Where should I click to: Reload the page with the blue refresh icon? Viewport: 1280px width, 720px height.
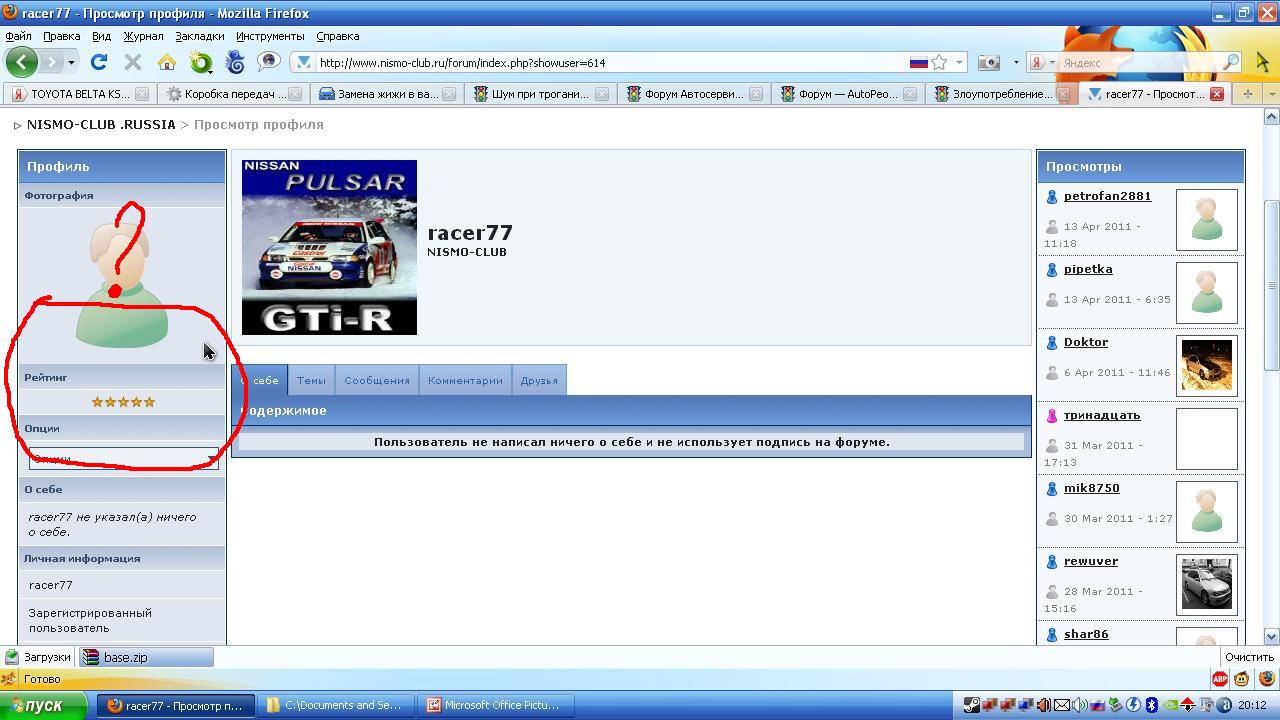click(x=99, y=62)
